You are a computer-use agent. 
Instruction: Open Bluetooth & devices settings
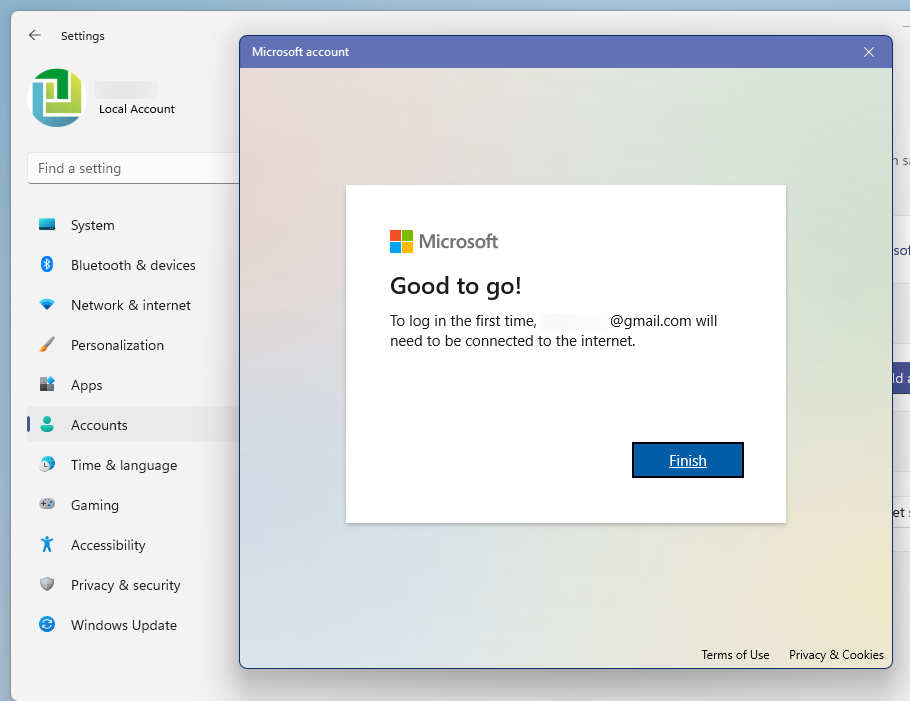(133, 265)
